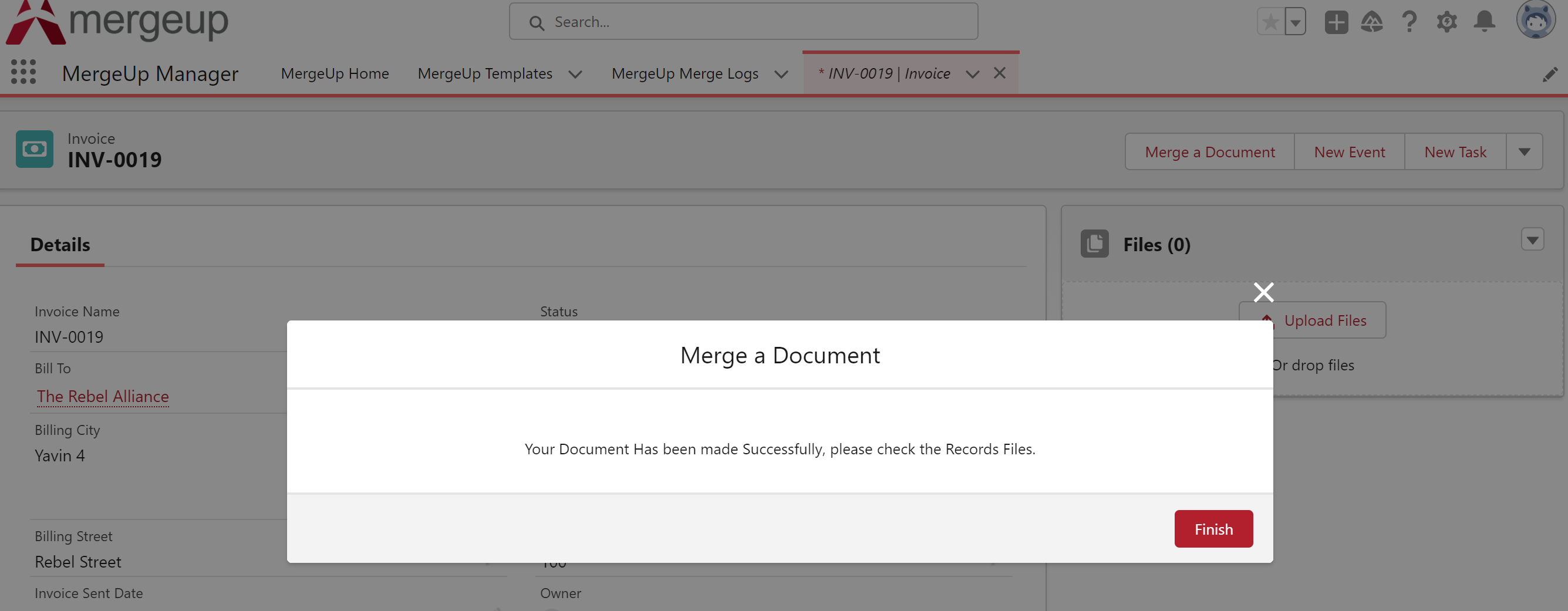Open the Setup gear icon
The image size is (1568, 611).
1447,22
